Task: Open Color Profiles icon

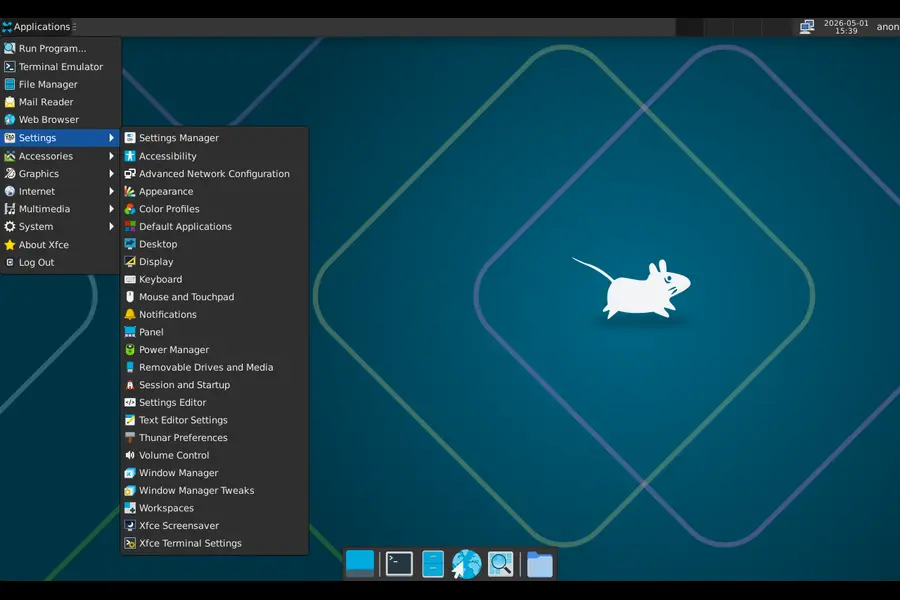Action: [x=130, y=209]
